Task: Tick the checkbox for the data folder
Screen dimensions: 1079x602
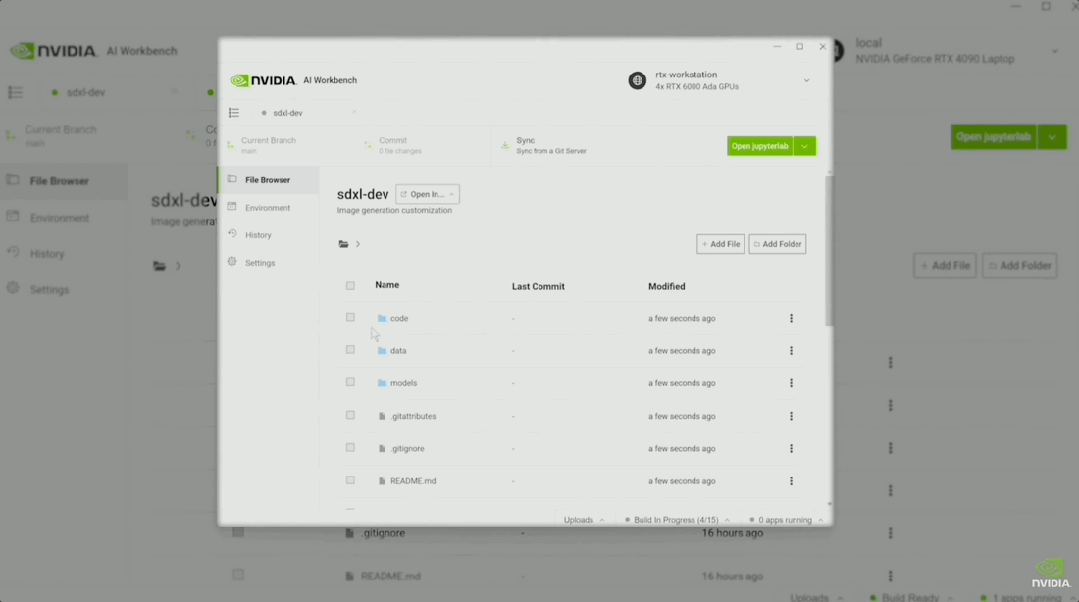Action: (350, 350)
